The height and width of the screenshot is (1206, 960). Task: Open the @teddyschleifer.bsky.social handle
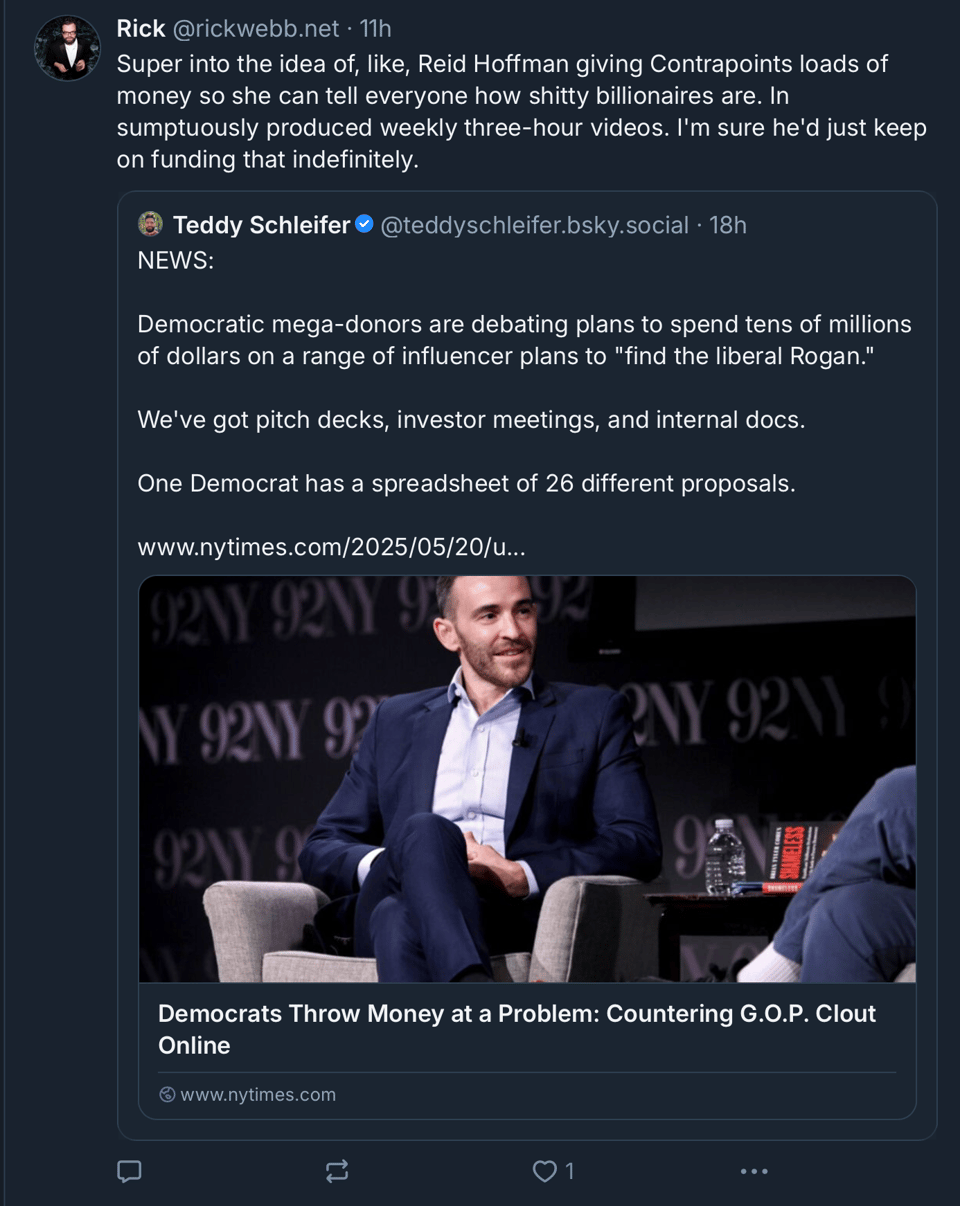[534, 225]
